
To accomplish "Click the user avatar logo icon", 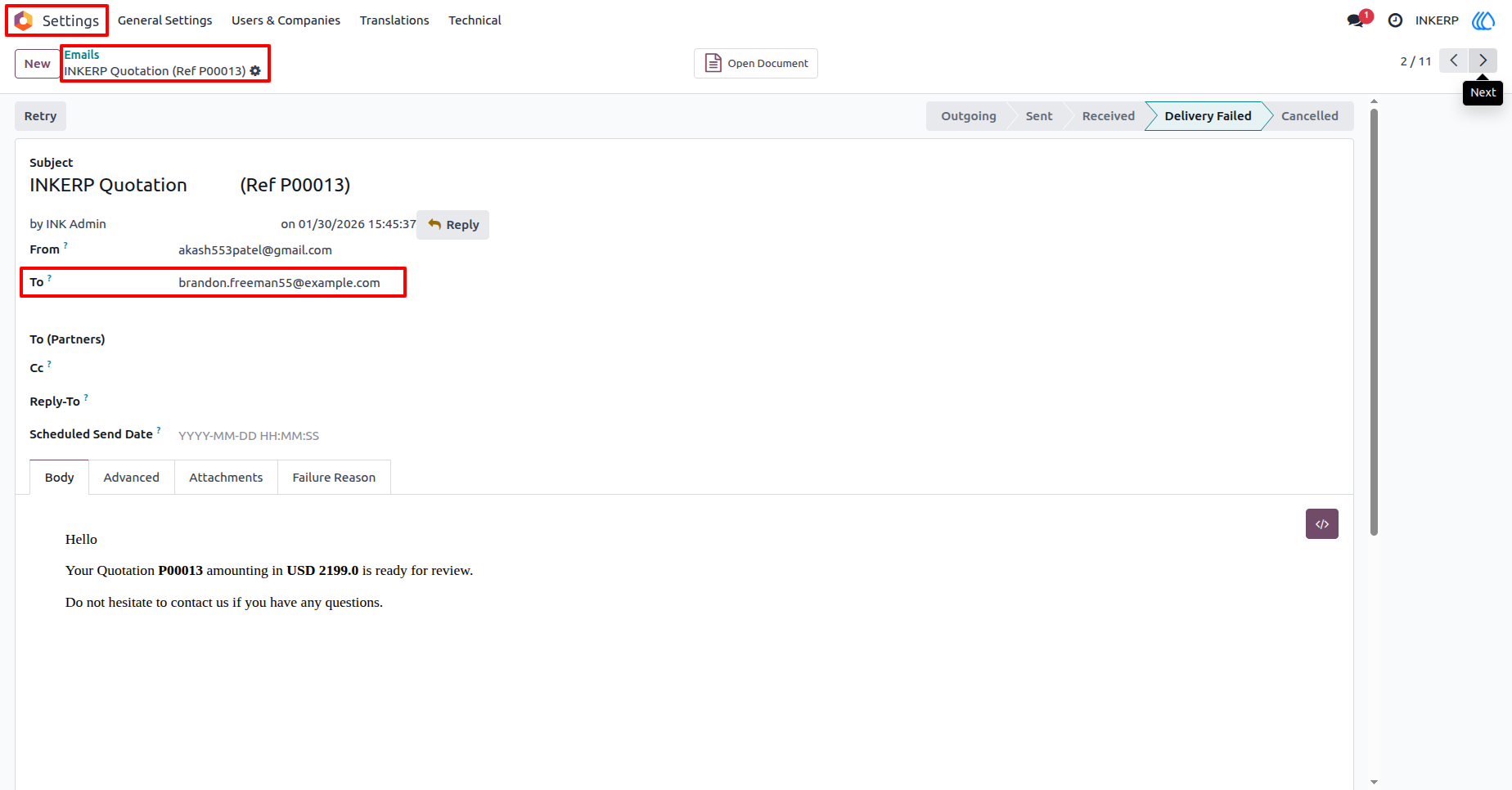I will click(1483, 20).
